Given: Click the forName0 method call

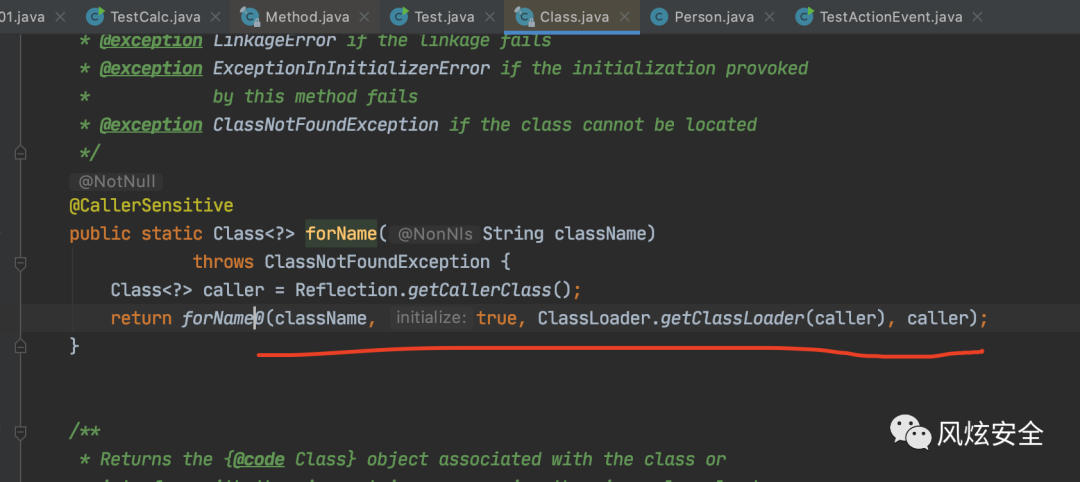Looking at the screenshot, I should pos(223,318).
